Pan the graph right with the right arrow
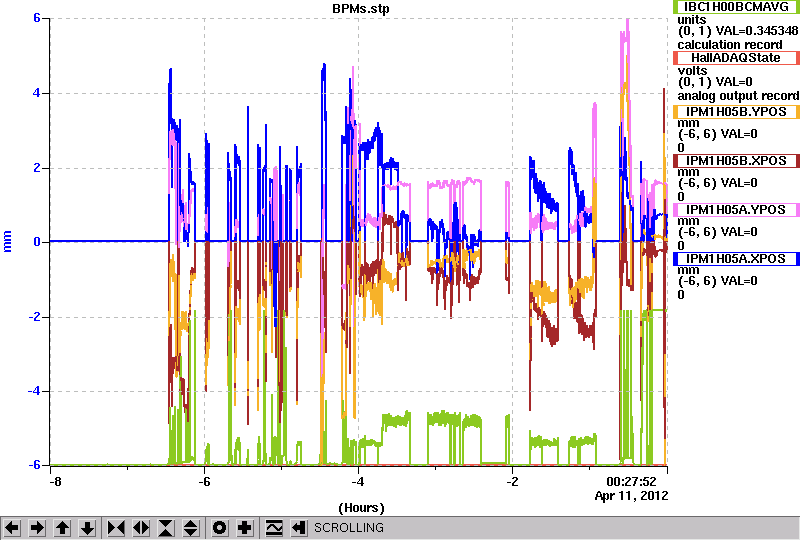The height and width of the screenshot is (540, 800). (37, 527)
